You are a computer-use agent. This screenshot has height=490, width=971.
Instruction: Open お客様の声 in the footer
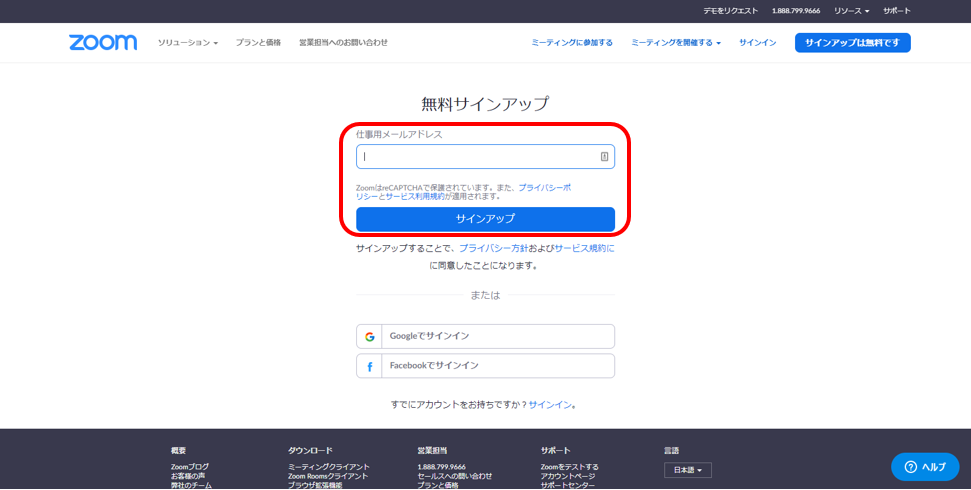[x=188, y=476]
